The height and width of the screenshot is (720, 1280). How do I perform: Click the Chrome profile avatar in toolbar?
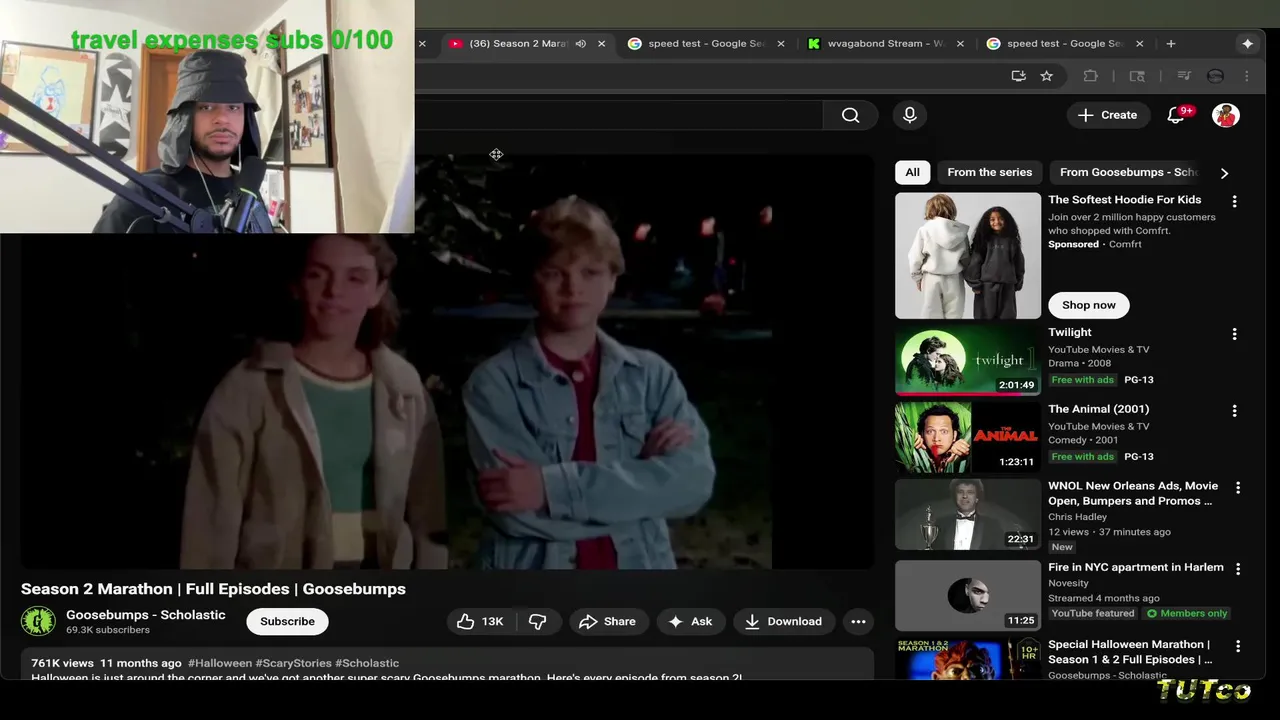click(1215, 76)
